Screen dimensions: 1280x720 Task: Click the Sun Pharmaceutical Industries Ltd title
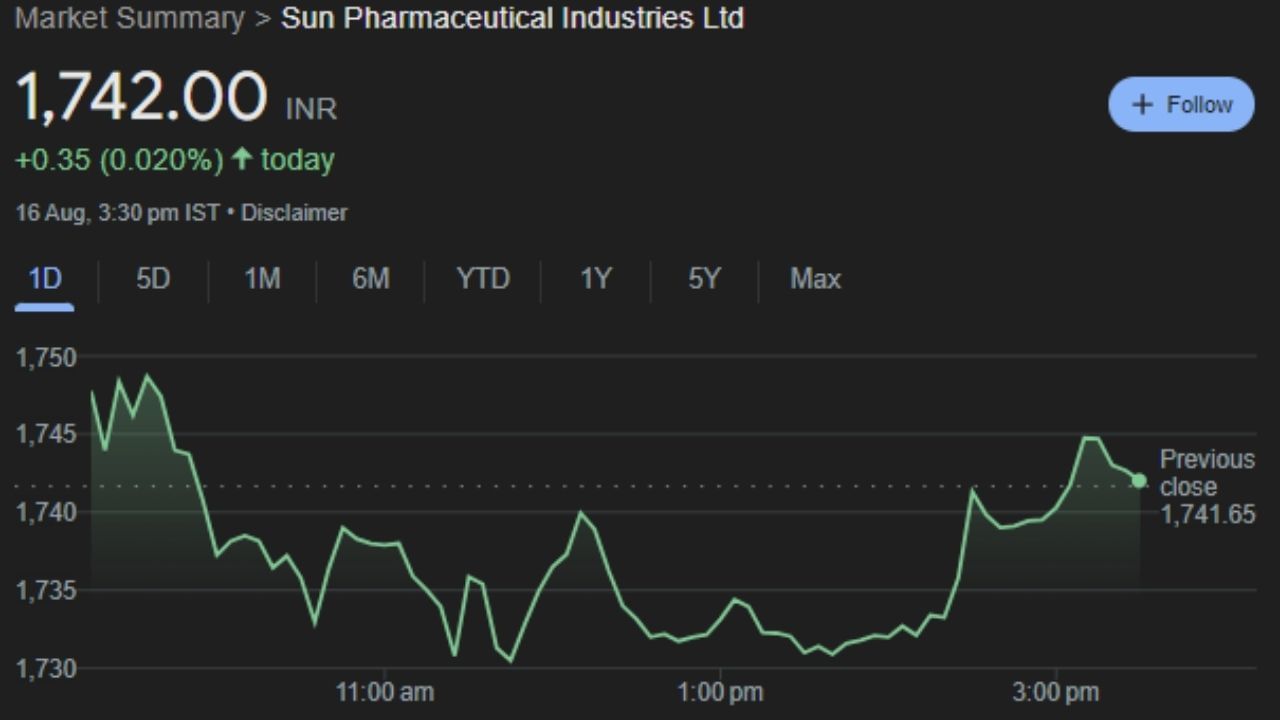512,18
